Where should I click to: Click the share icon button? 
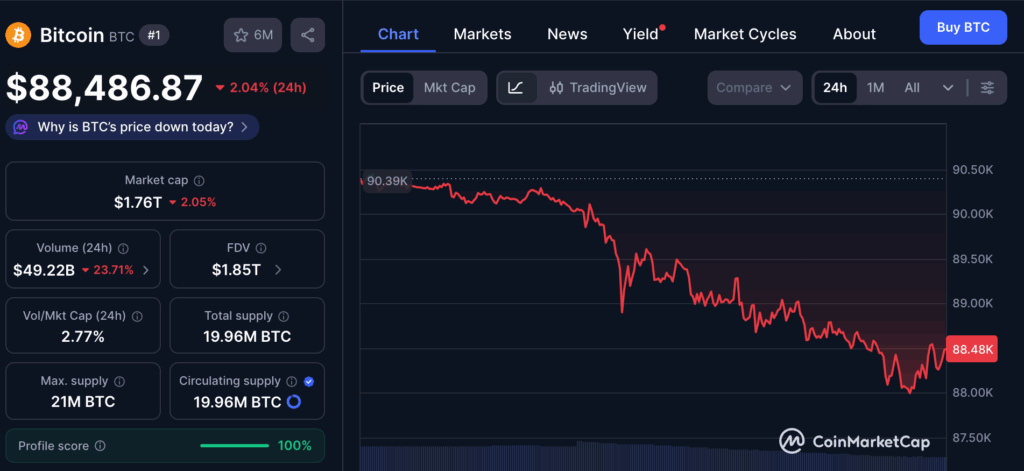307,35
